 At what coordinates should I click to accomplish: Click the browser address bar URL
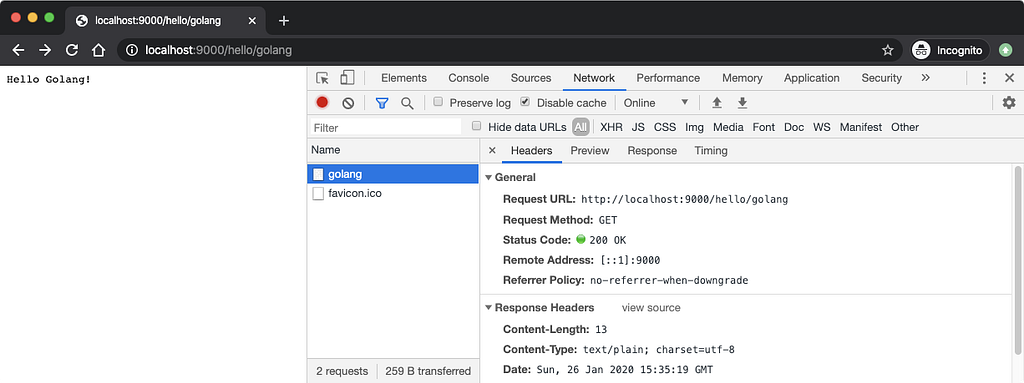pos(218,50)
